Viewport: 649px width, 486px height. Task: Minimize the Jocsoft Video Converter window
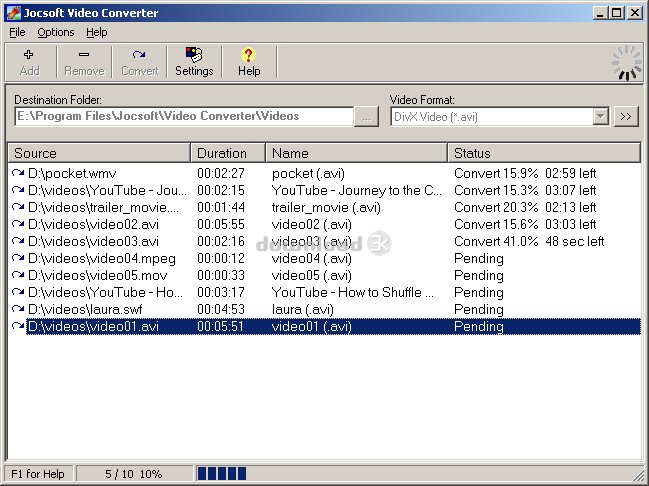point(600,13)
